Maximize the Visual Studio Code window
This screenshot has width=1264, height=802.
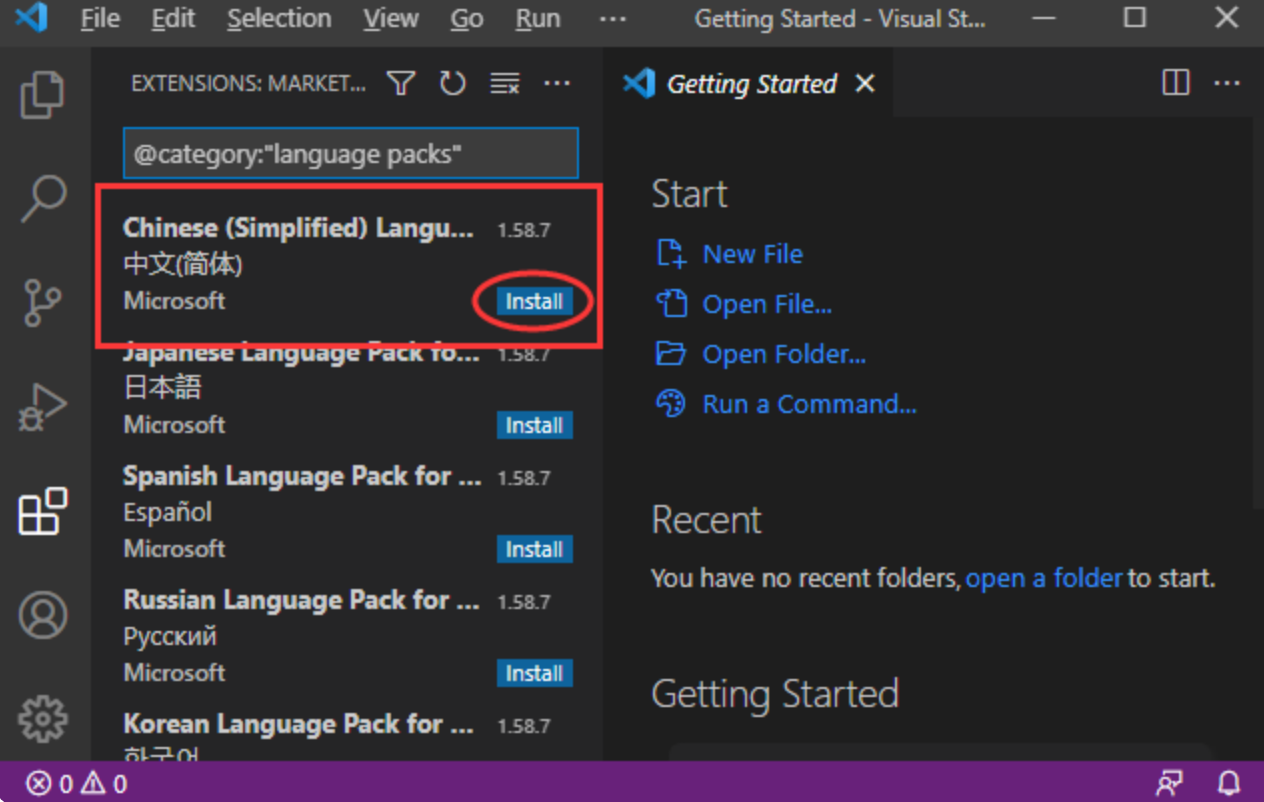coord(1135,18)
